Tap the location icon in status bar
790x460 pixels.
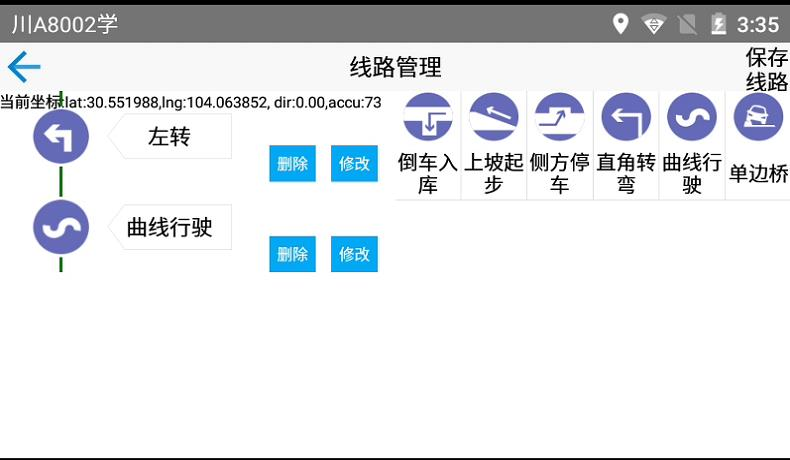click(620, 23)
